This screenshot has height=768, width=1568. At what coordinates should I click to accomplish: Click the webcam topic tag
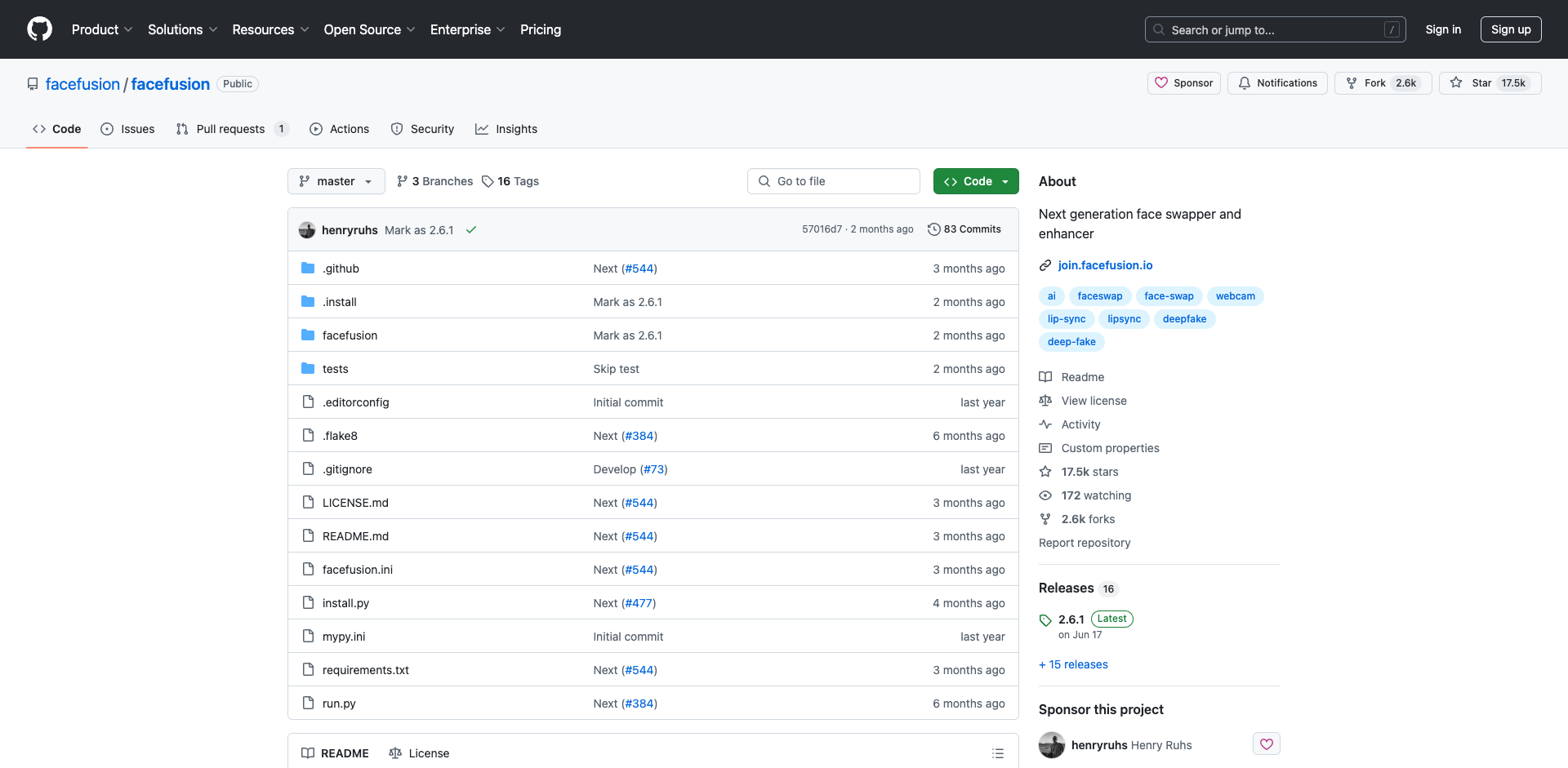click(1235, 296)
